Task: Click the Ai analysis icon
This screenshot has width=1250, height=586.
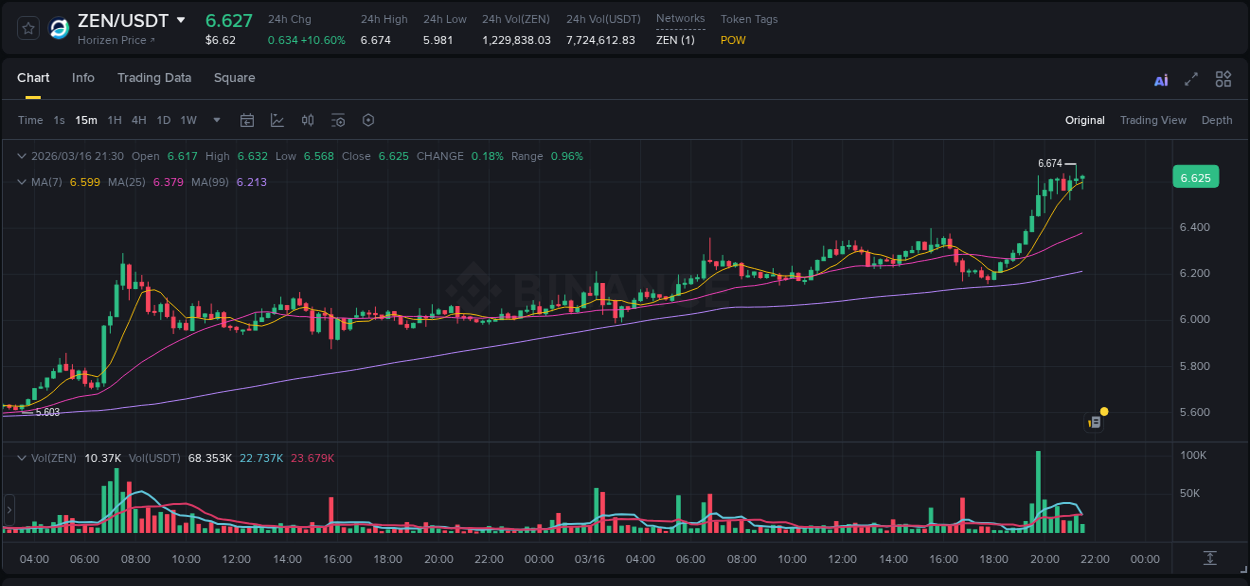Action: coord(1160,78)
